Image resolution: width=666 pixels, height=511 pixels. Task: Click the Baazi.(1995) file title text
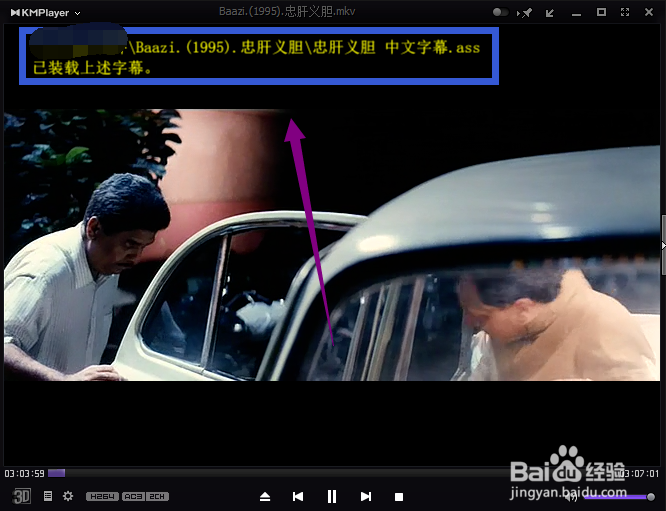(x=287, y=11)
